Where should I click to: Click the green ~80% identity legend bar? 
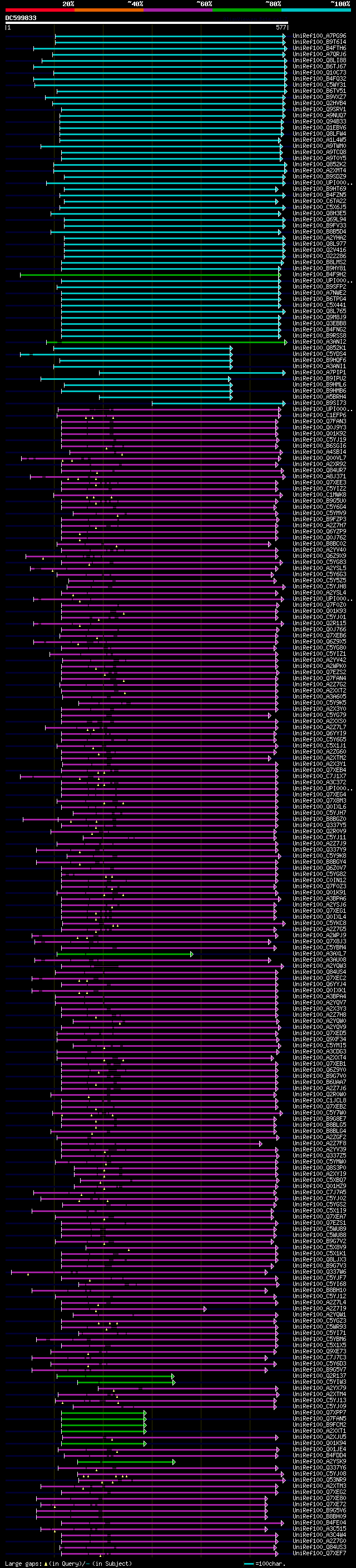click(x=247, y=10)
